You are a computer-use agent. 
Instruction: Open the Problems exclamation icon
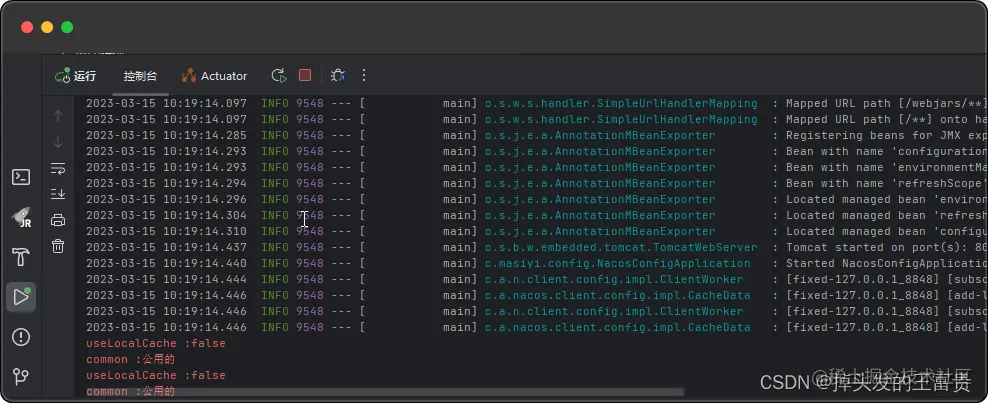point(21,337)
